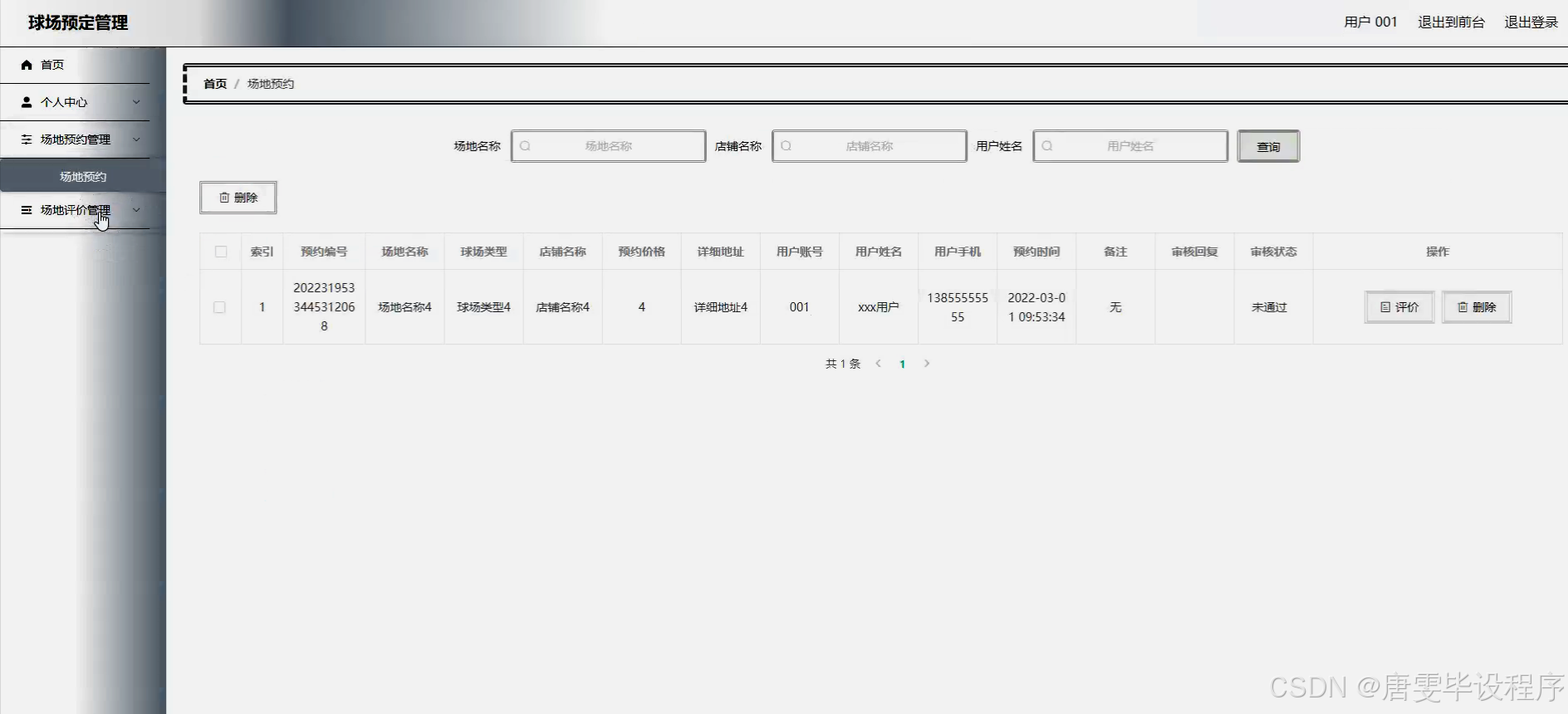This screenshot has width=1568, height=714.
Task: Expand 场地评价管理 menu chevron
Action: click(x=136, y=210)
